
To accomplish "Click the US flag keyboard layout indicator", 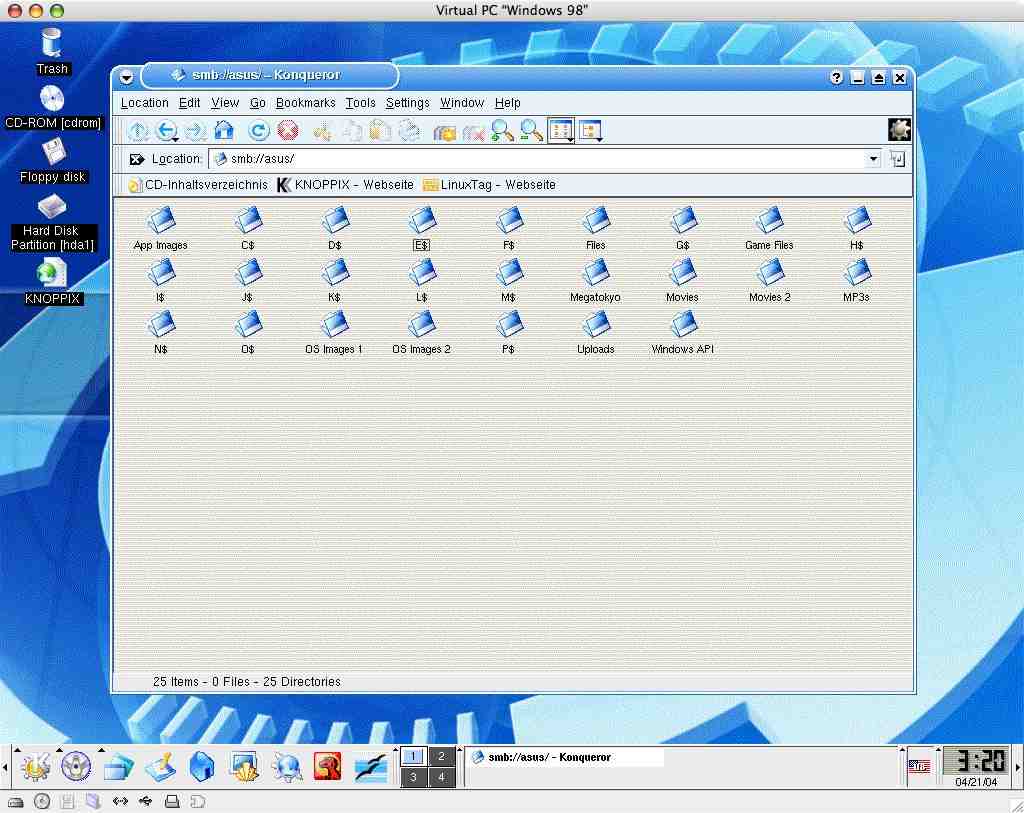I will pyautogui.click(x=919, y=766).
